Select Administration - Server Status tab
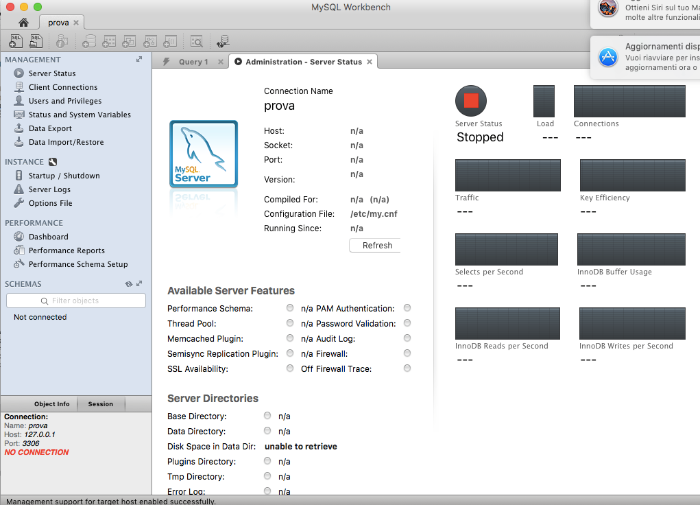Image resolution: width=700 pixels, height=505 pixels. click(x=304, y=62)
